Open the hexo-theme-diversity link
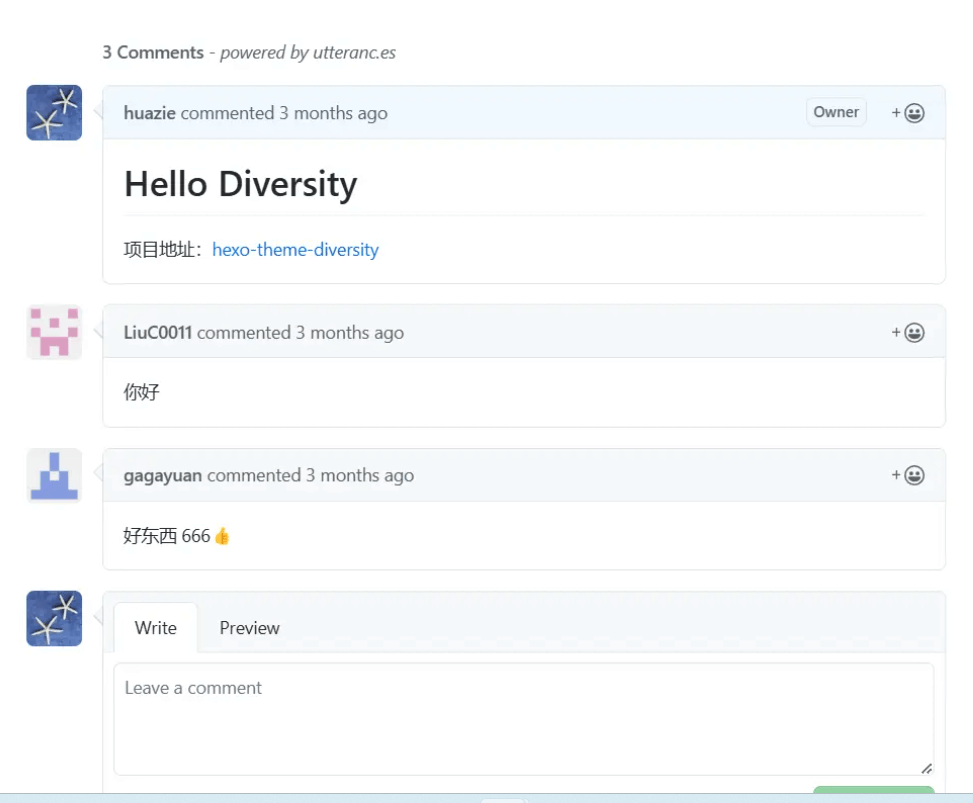973x803 pixels. 295,249
